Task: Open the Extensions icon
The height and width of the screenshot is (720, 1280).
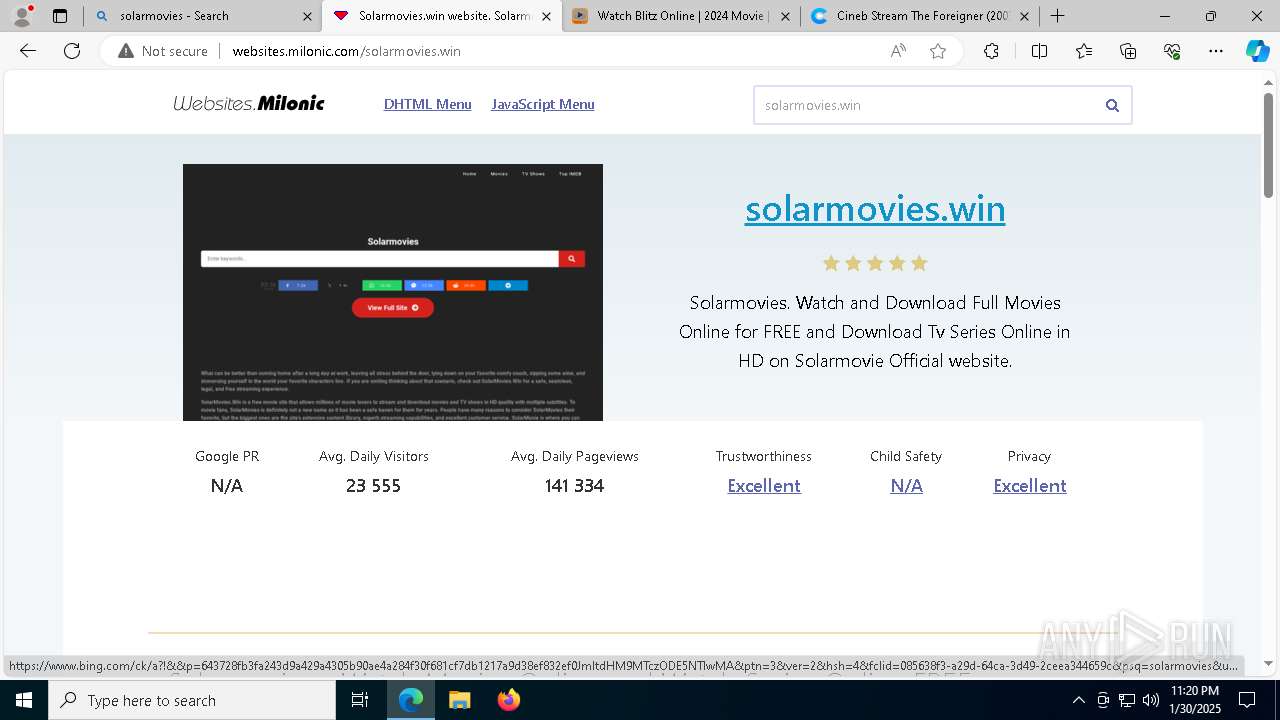Action: (x=991, y=51)
